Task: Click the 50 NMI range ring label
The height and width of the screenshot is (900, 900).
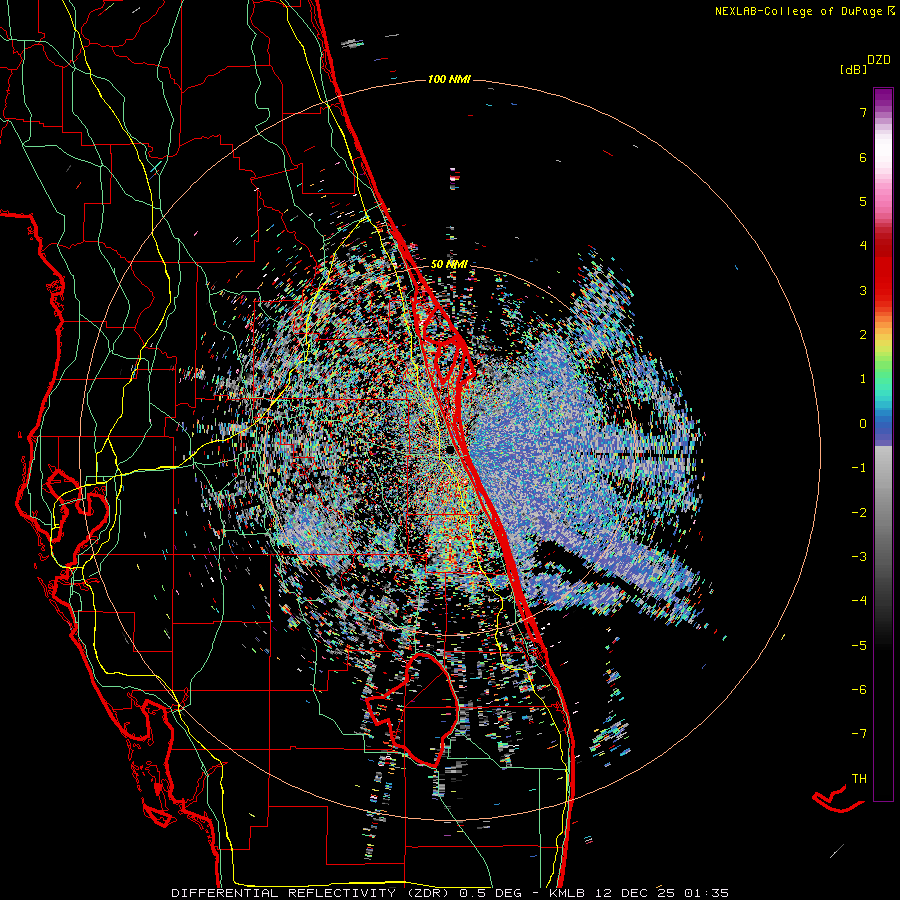Action: point(449,265)
